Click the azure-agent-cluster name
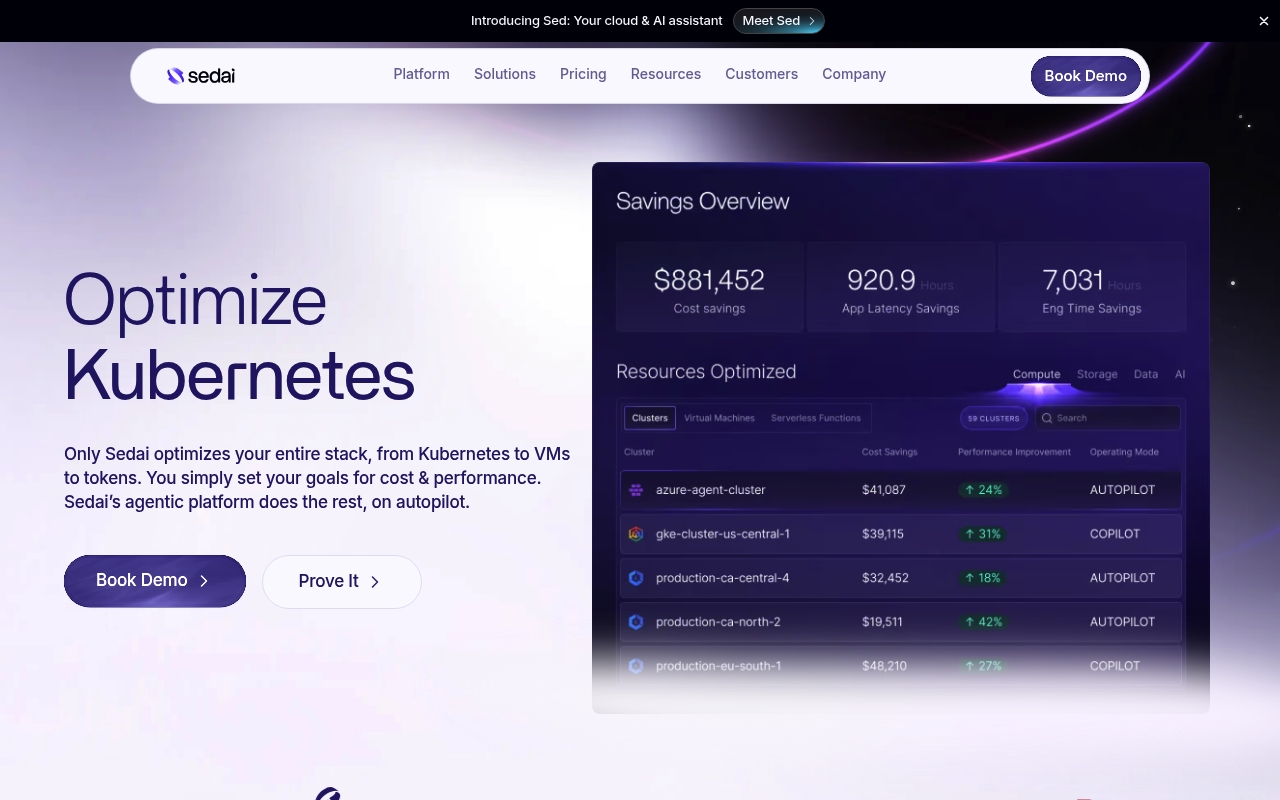This screenshot has height=800, width=1280. 711,490
